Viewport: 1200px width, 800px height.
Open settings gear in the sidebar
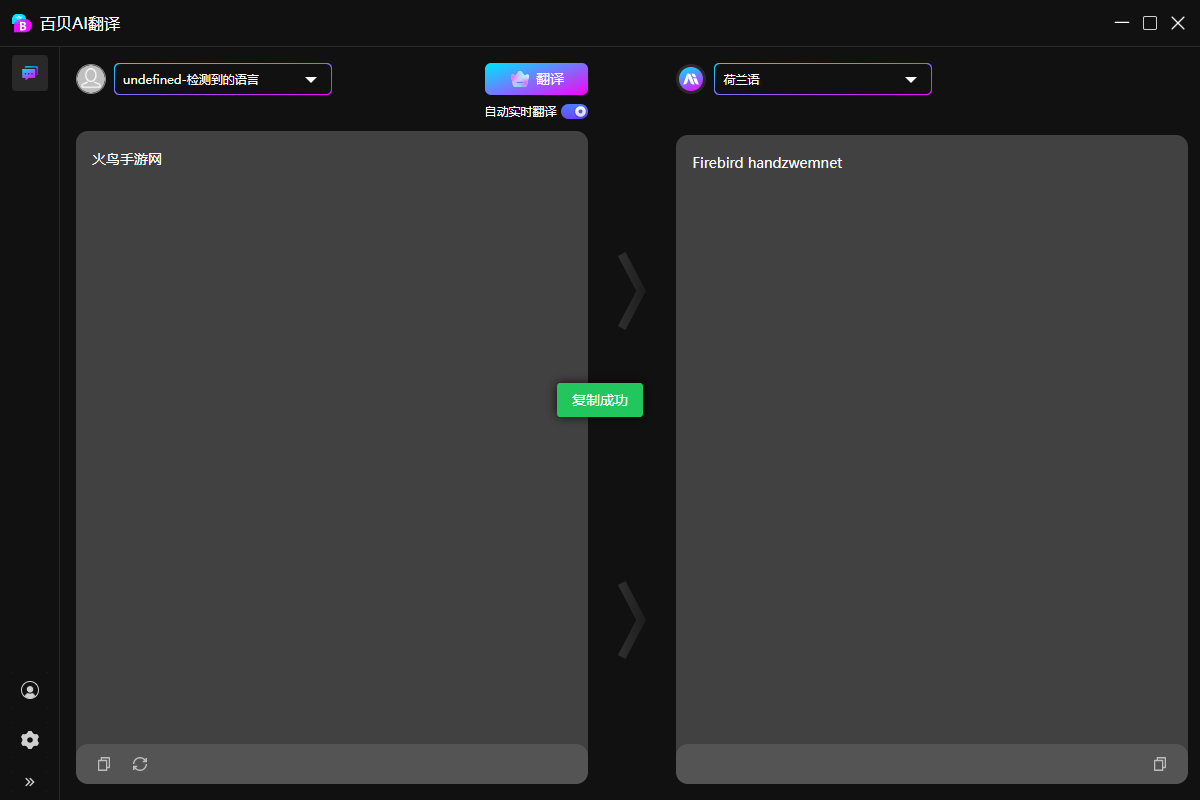point(30,740)
